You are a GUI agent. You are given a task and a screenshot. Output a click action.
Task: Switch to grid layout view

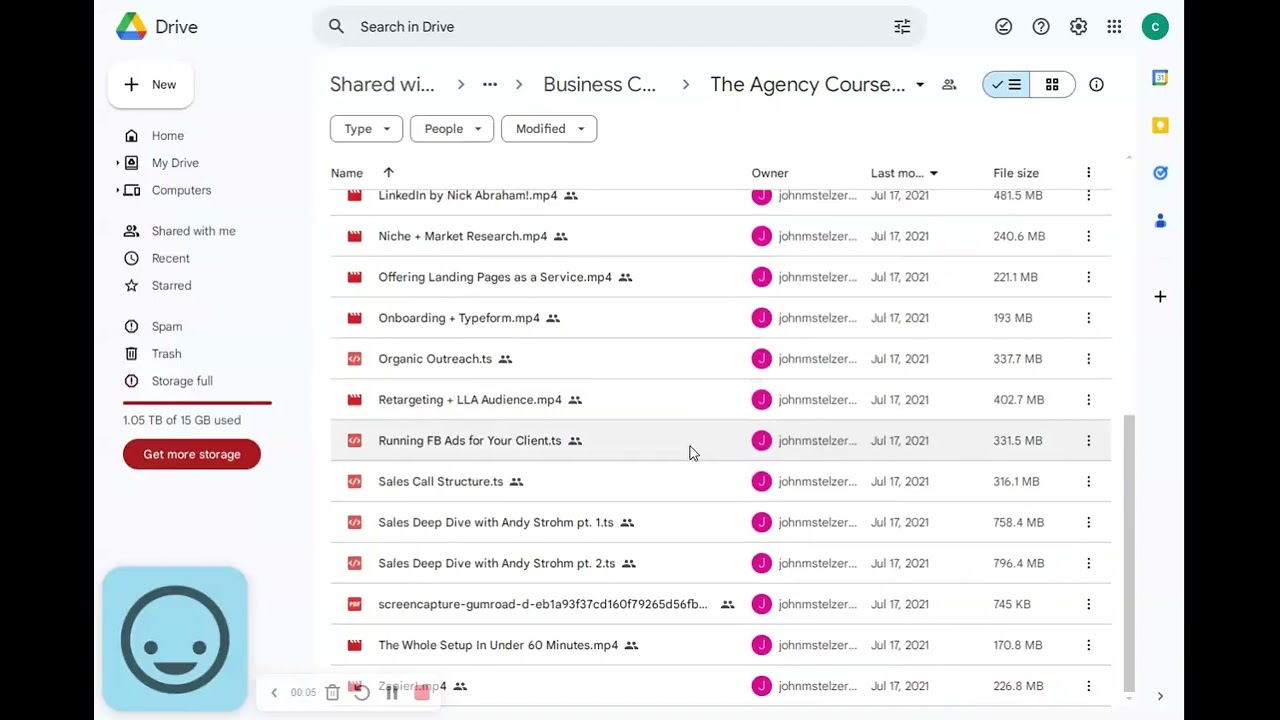[x=1052, y=85]
